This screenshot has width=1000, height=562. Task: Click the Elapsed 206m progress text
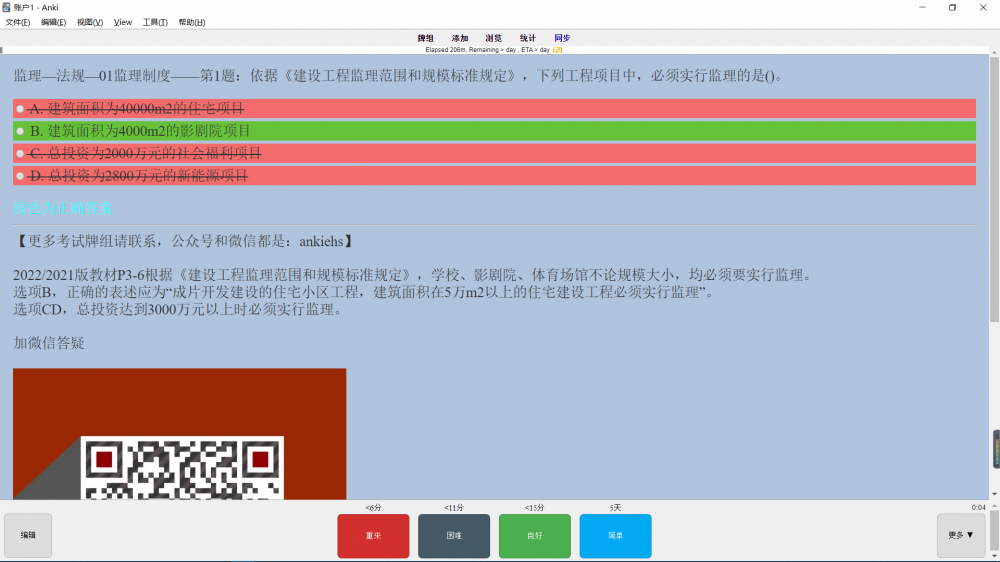(x=487, y=50)
